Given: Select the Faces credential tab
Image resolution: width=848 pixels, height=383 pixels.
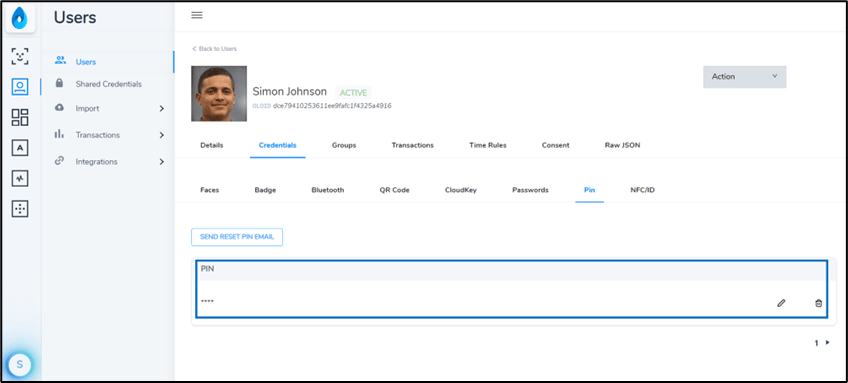Looking at the screenshot, I should [209, 190].
